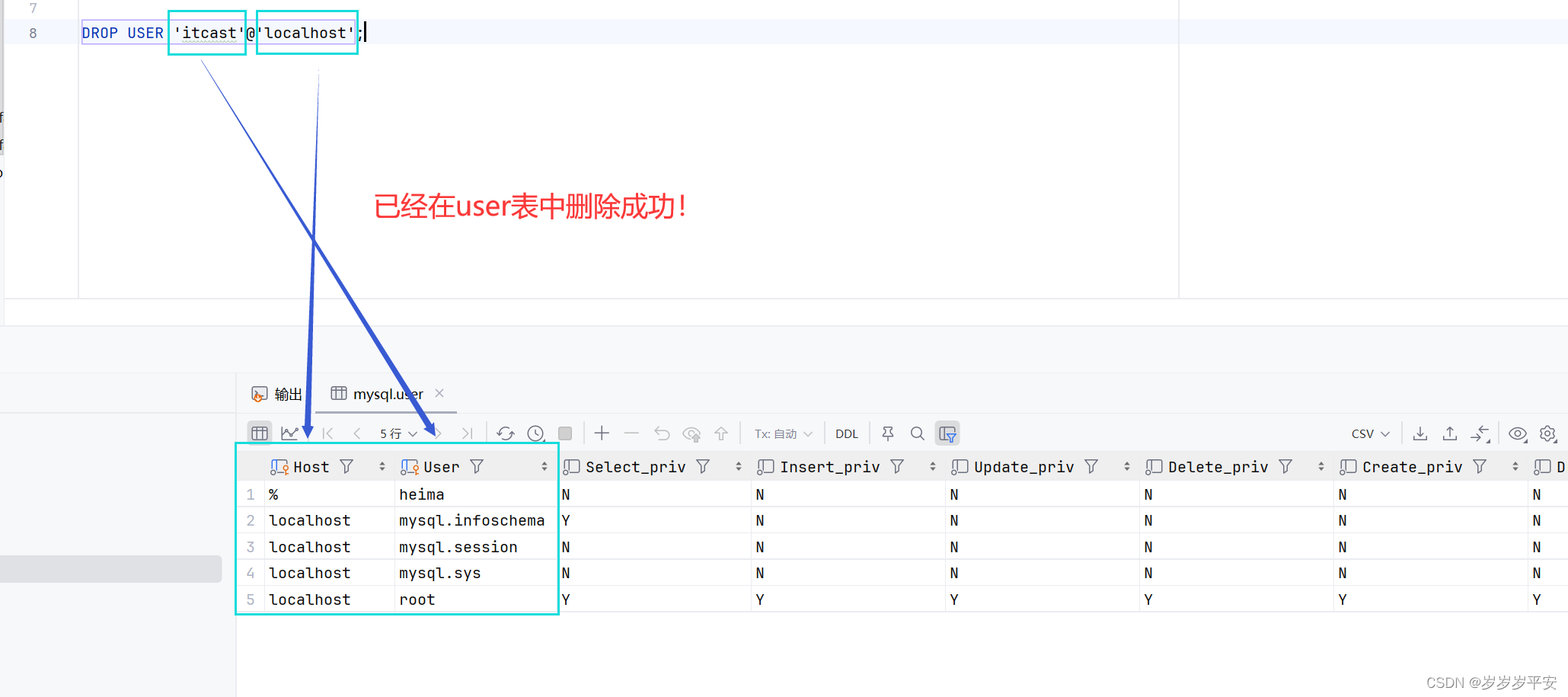
Task: Click the Select_priv column header
Action: point(635,467)
